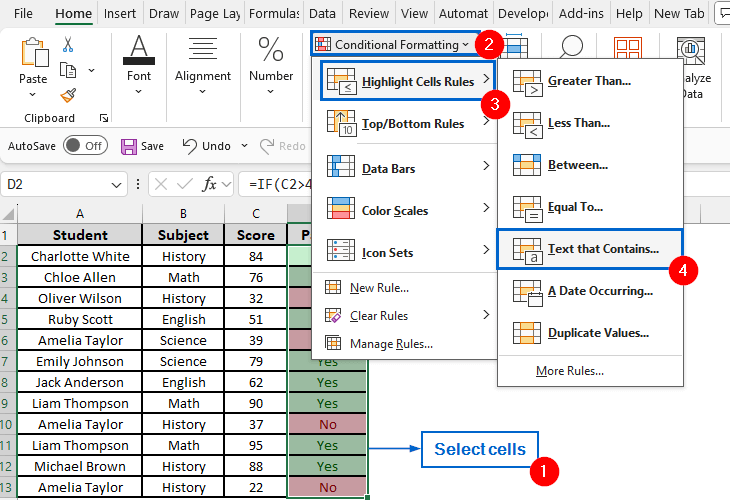Open the Conditional Formatting dropdown
This screenshot has height=500, width=730.
pyautogui.click(x=392, y=45)
